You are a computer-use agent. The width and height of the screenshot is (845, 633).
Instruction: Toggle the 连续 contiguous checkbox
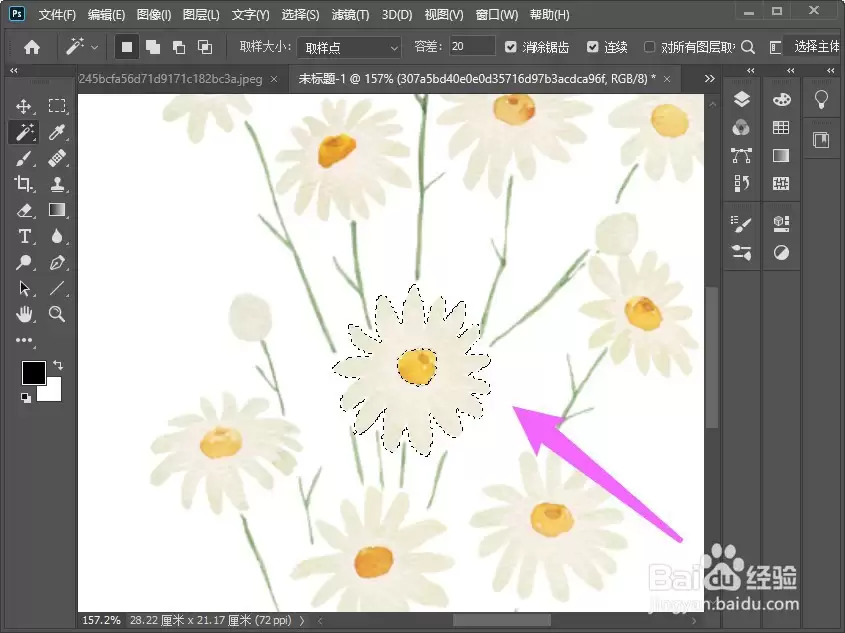592,47
